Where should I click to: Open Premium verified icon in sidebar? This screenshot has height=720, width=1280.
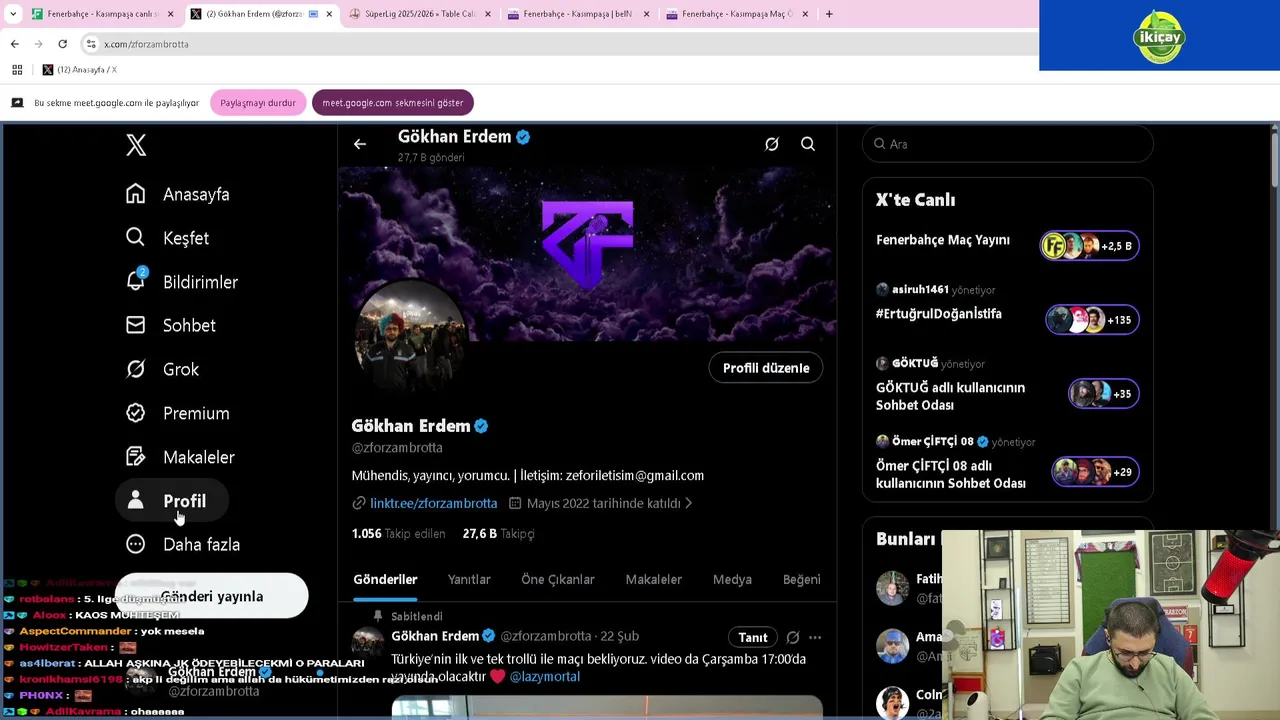point(136,413)
